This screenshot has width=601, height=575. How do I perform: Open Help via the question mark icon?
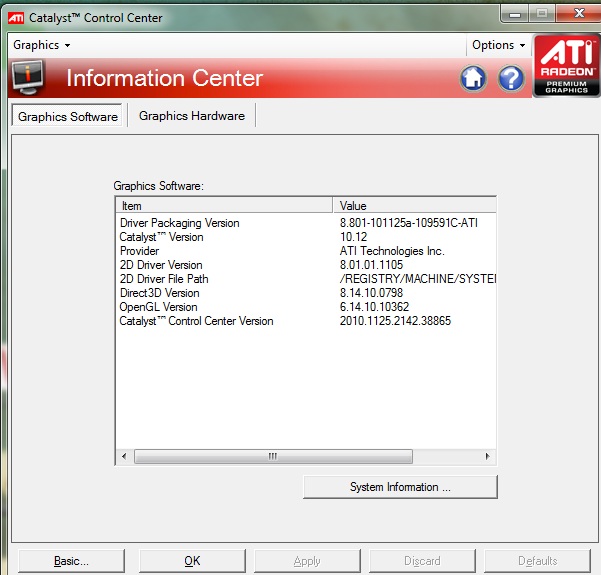click(511, 79)
